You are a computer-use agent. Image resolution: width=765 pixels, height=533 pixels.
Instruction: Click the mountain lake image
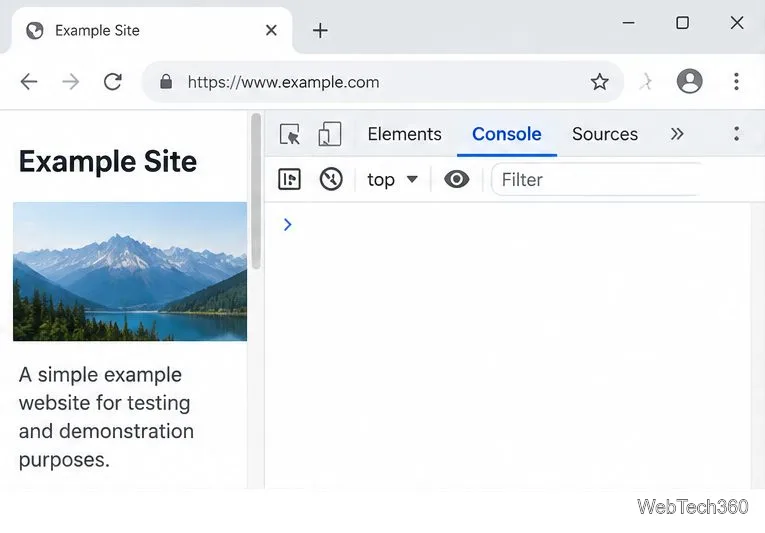click(130, 271)
